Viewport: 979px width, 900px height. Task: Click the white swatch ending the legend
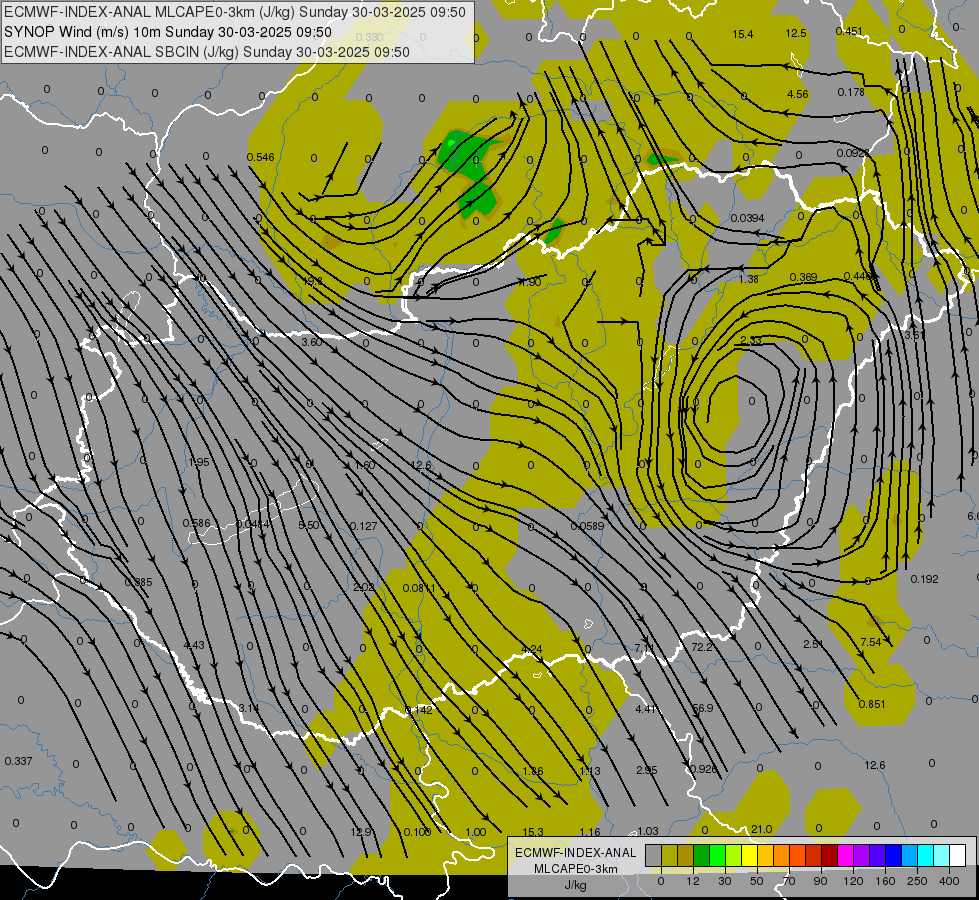click(x=957, y=856)
